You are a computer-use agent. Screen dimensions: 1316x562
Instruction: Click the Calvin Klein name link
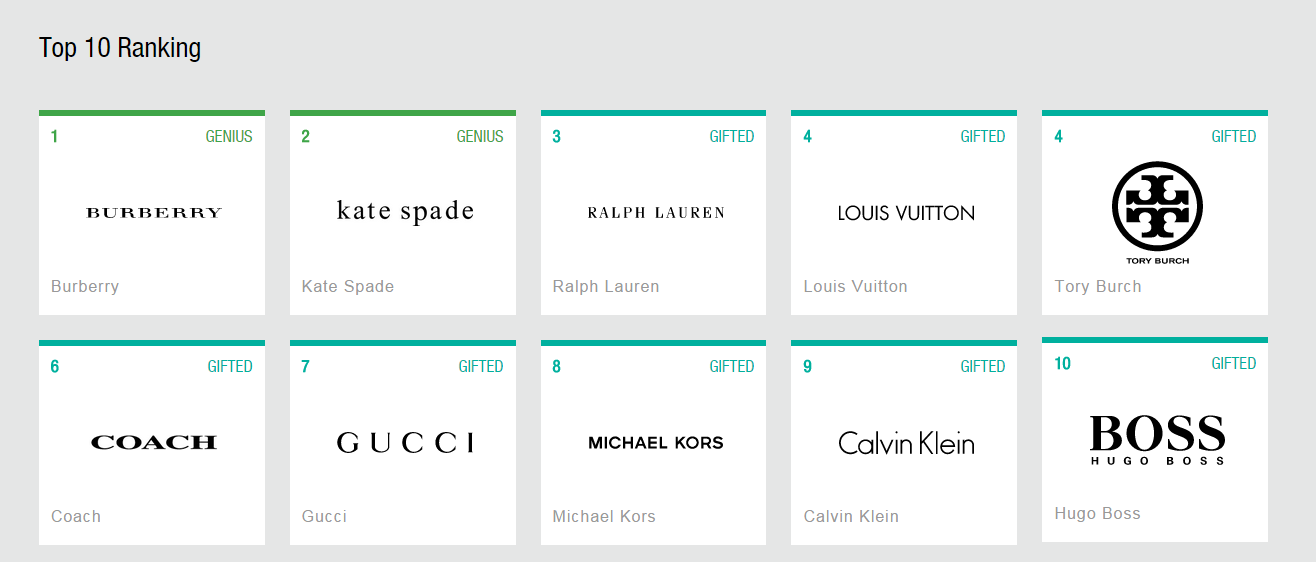pyautogui.click(x=851, y=516)
